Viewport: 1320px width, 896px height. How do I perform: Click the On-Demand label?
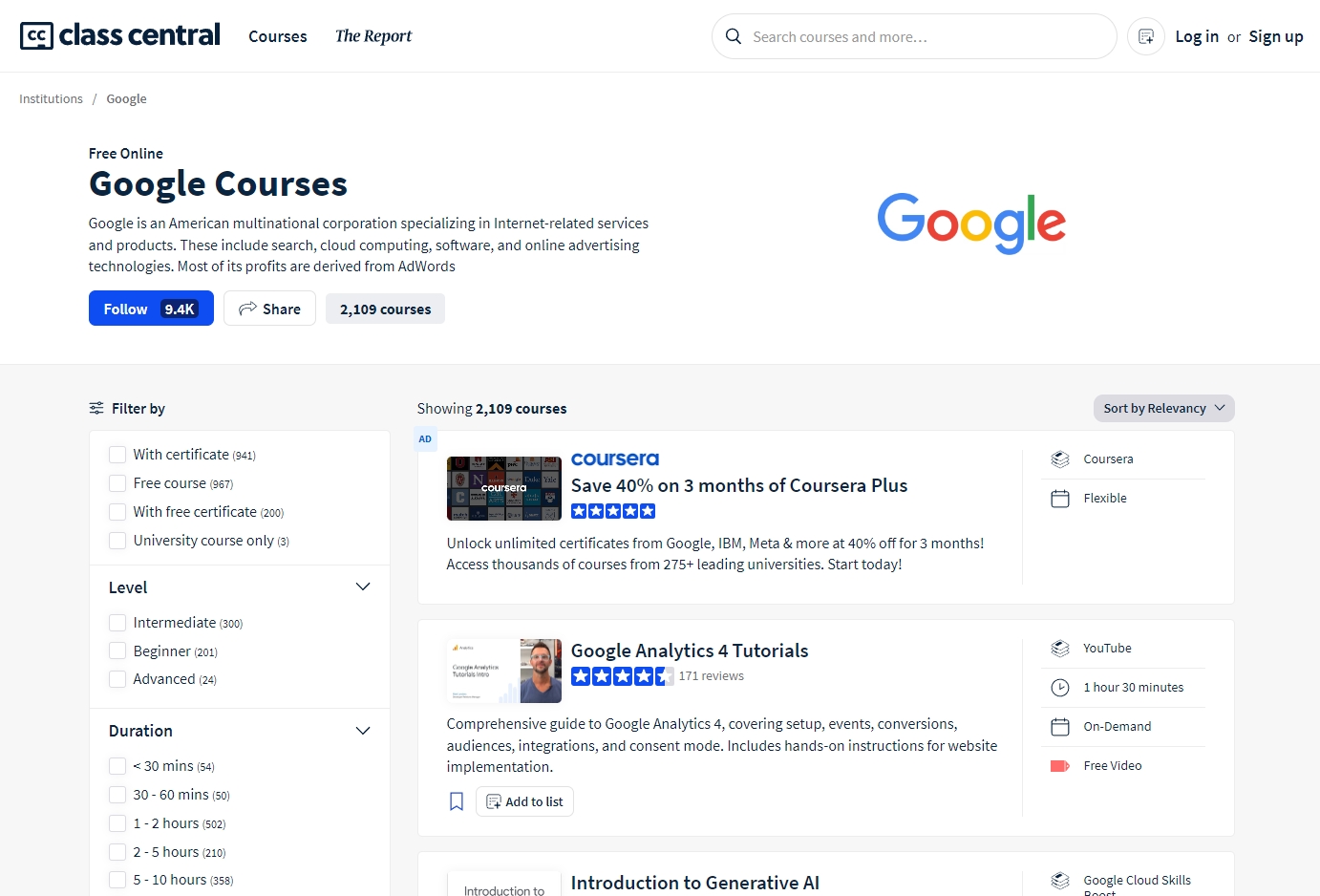1118,727
